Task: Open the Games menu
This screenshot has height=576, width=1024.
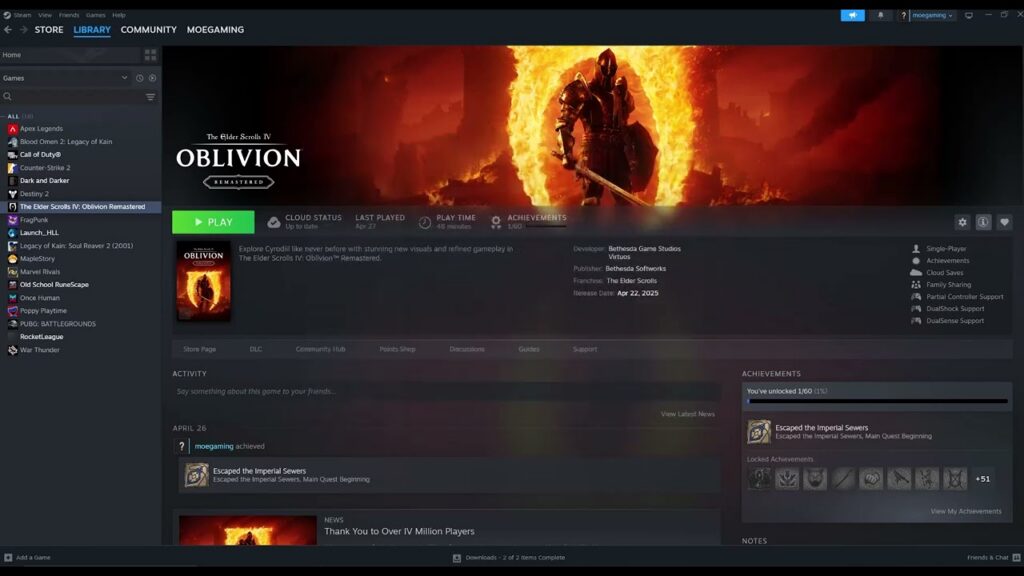Action: [x=95, y=15]
